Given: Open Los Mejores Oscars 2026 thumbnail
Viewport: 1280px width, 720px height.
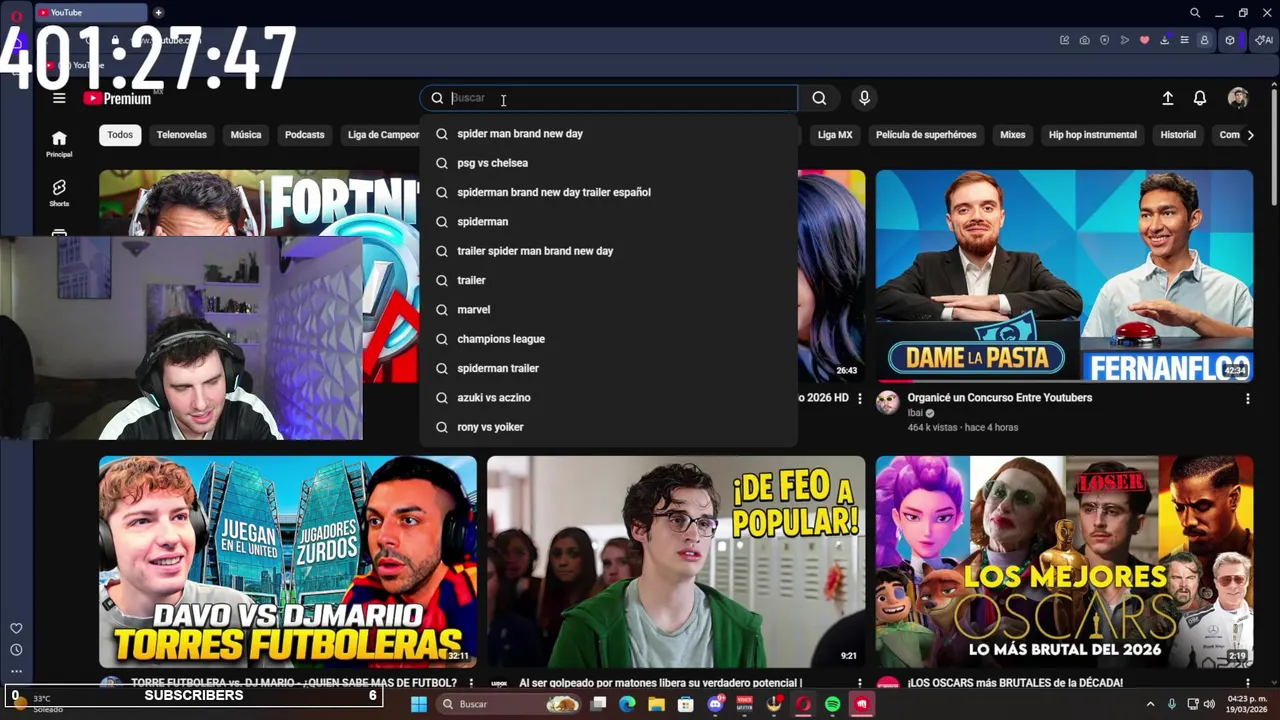Looking at the screenshot, I should click(x=1064, y=562).
